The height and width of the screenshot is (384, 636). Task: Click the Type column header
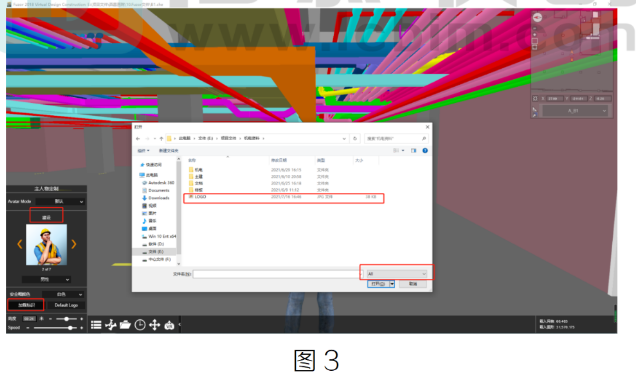pos(321,161)
